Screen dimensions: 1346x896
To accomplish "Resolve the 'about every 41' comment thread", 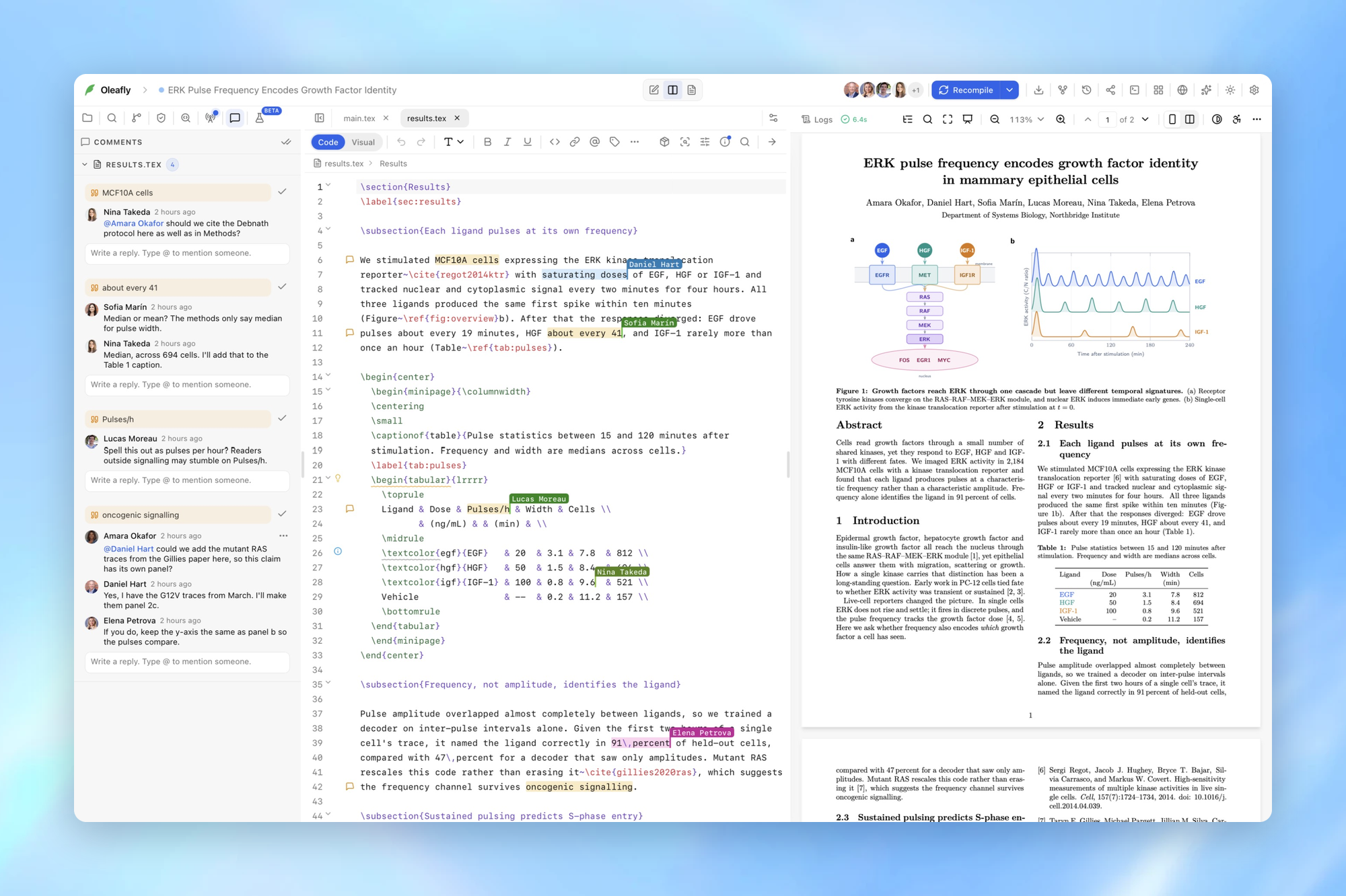I will (282, 287).
